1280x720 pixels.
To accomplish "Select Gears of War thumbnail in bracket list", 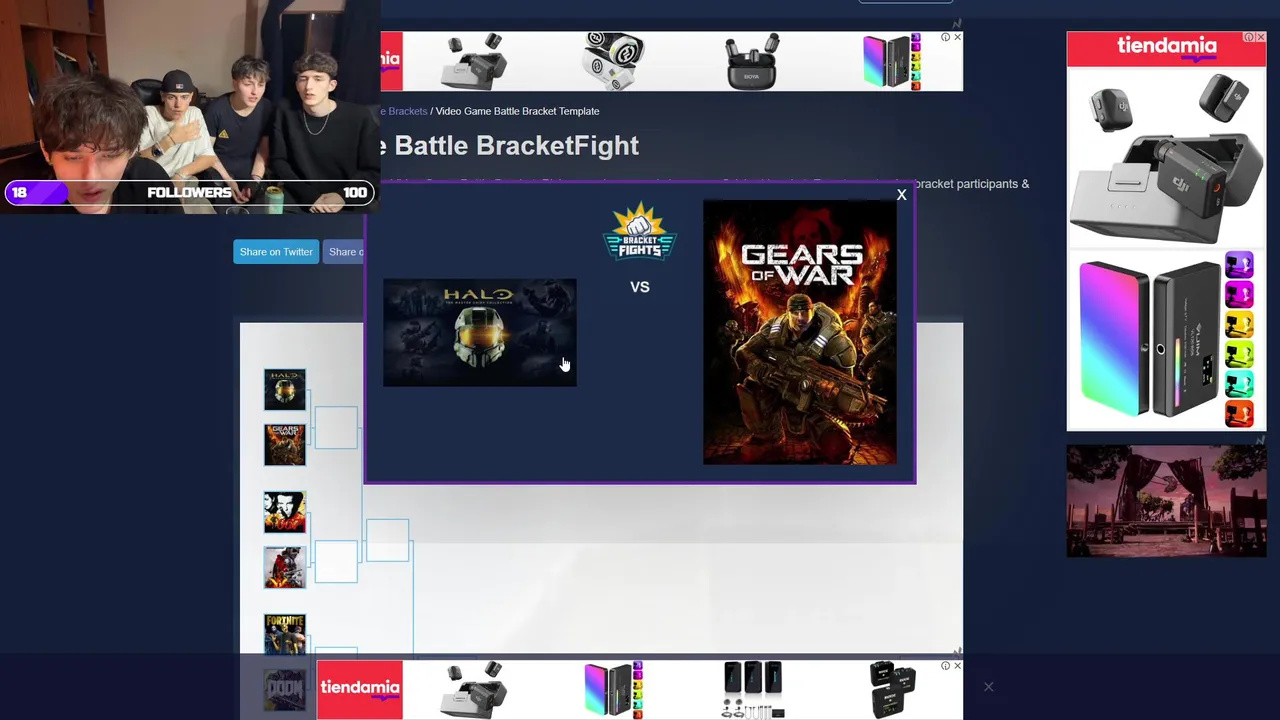I will point(285,445).
